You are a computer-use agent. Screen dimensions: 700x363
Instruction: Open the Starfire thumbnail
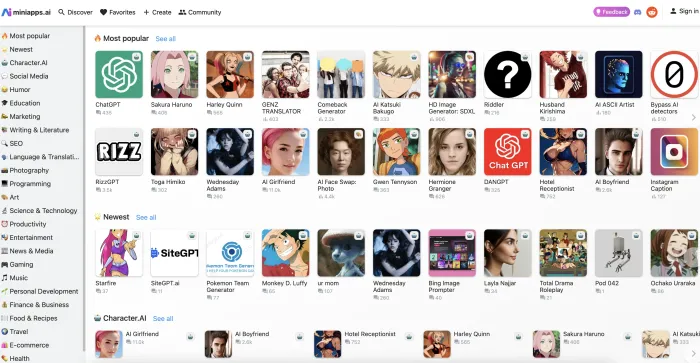pyautogui.click(x=119, y=253)
